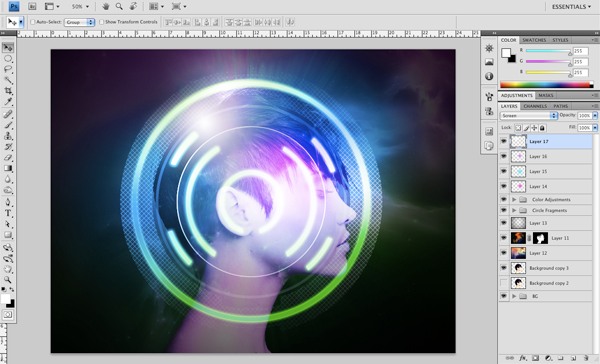Select the Pen tool
This screenshot has width=600, height=364.
pyautogui.click(x=8, y=202)
